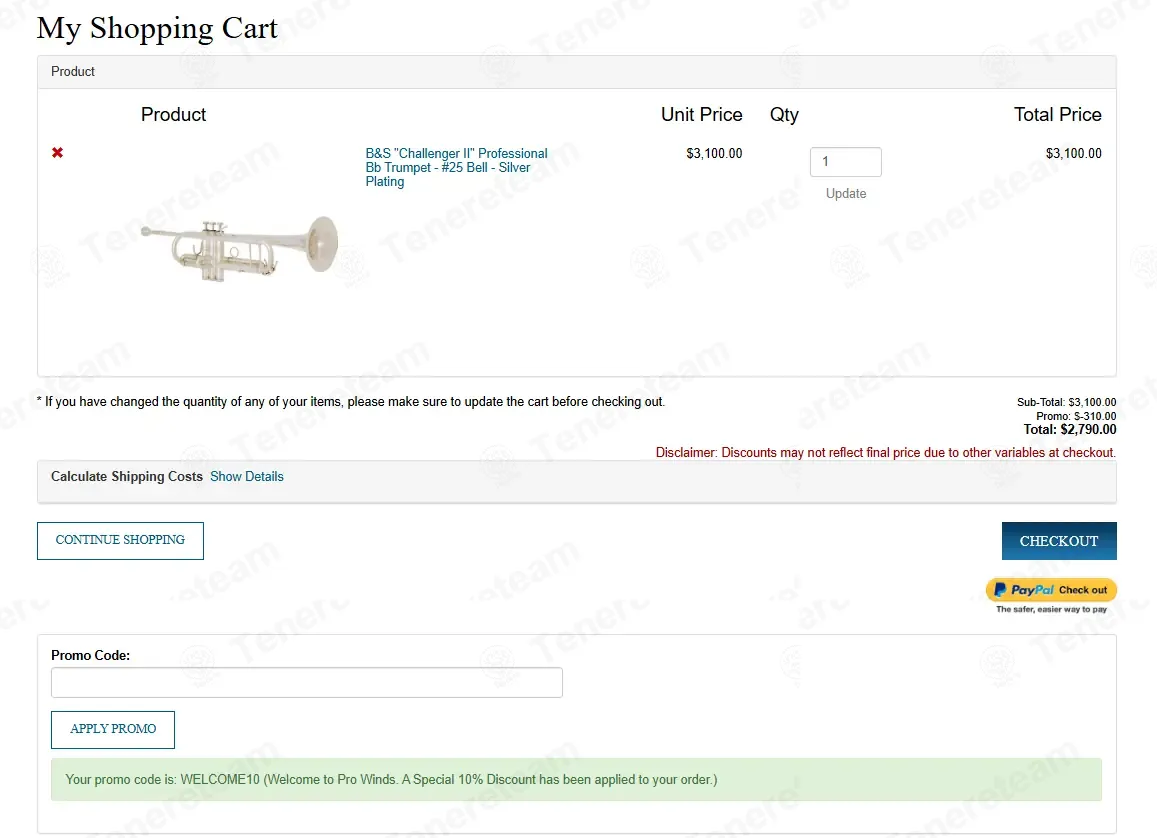This screenshot has height=838, width=1157.
Task: Open the silver trumpet product image
Action: [240, 248]
